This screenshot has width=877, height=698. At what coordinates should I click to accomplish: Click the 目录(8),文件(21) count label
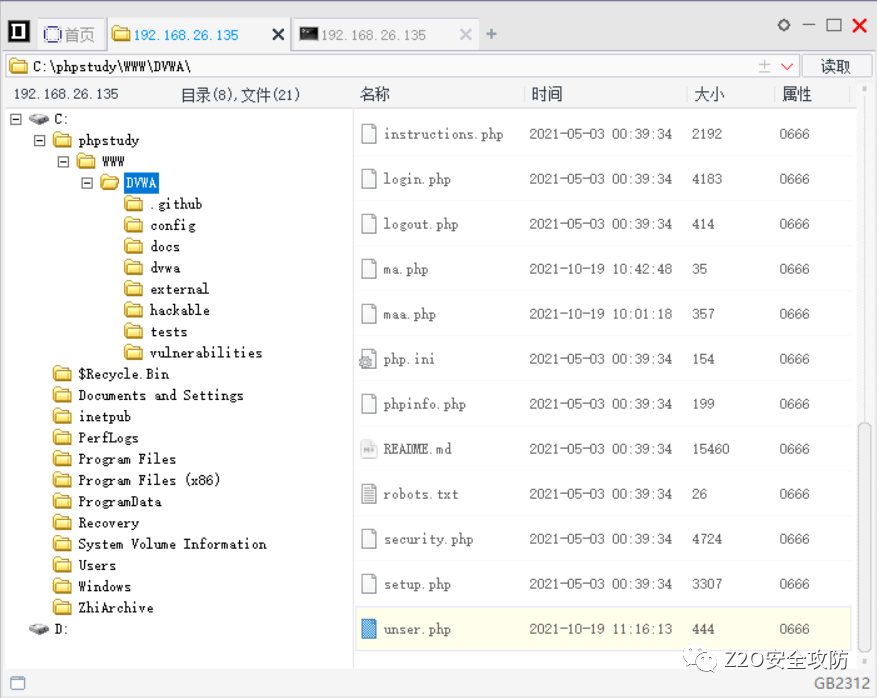click(x=241, y=95)
